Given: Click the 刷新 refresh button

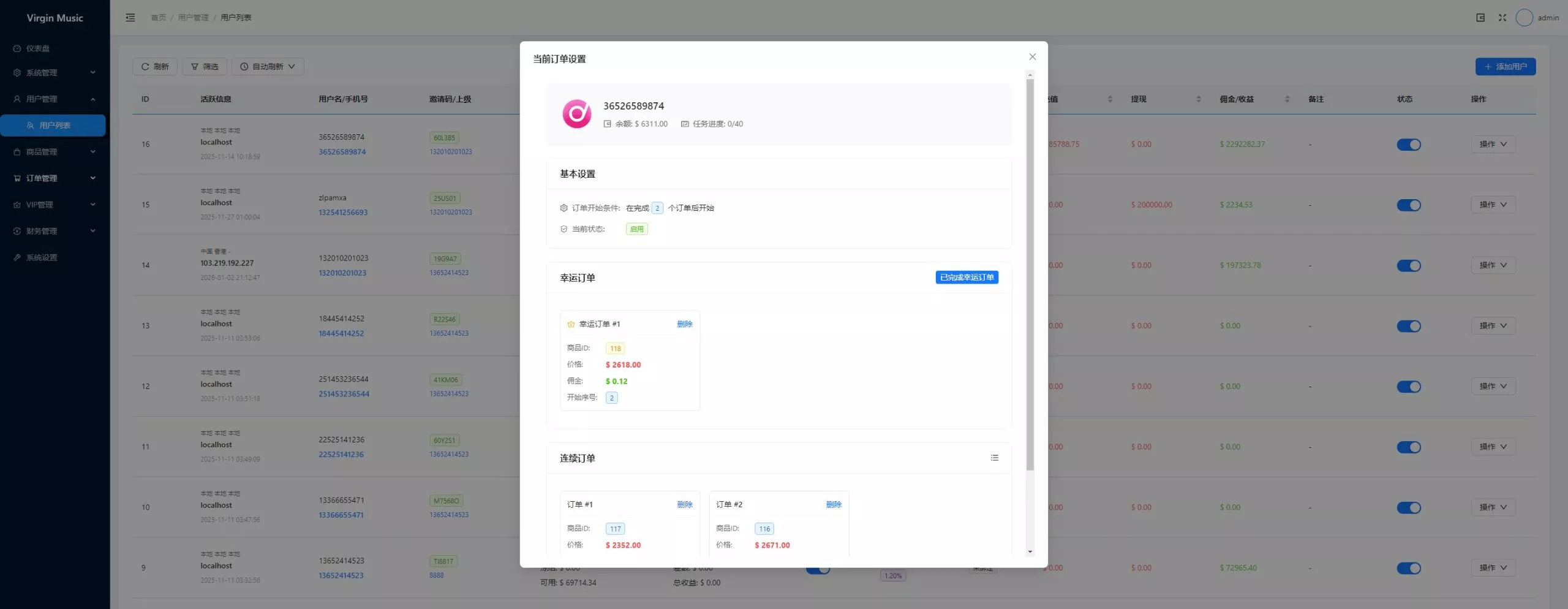Looking at the screenshot, I should coord(155,67).
